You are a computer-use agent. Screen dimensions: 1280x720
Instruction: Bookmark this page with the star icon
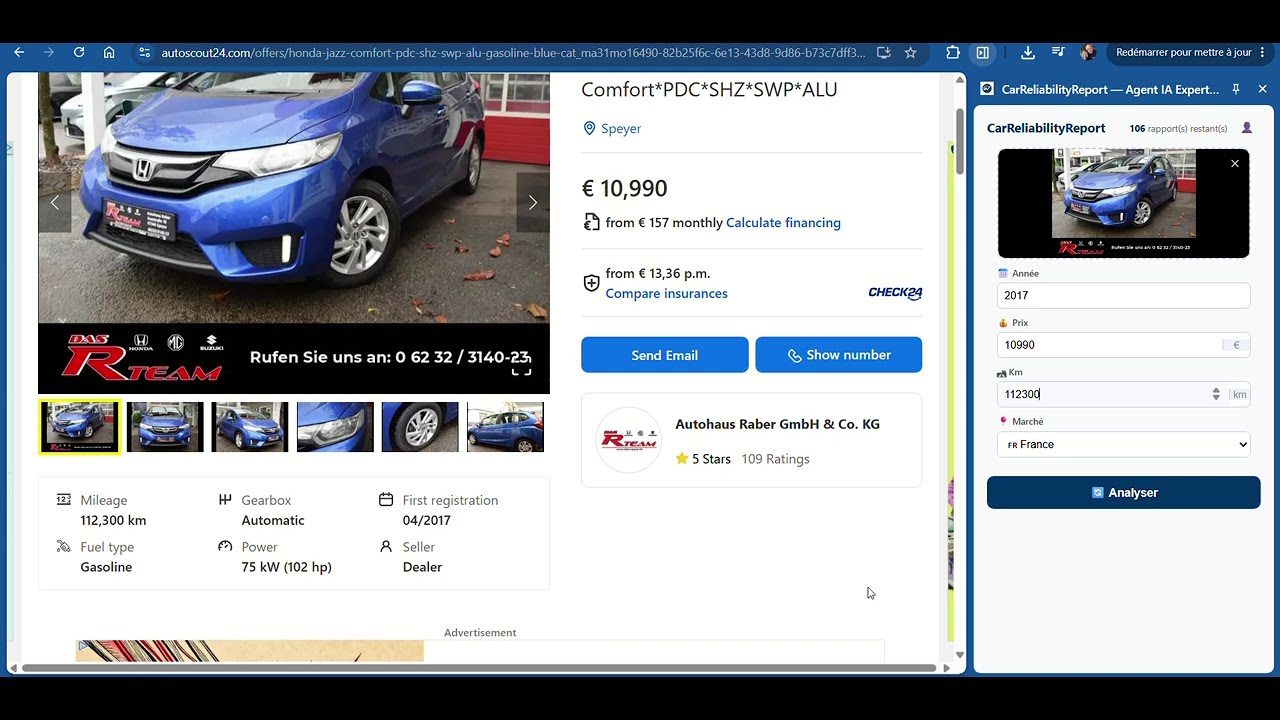910,52
